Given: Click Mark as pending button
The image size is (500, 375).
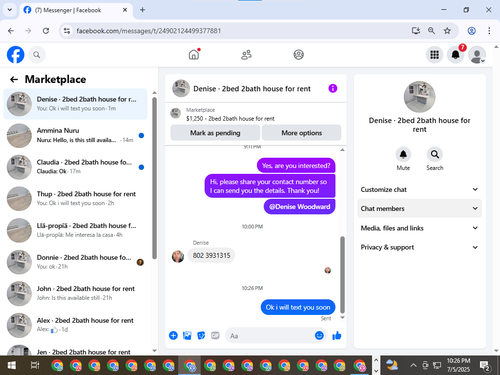Looking at the screenshot, I should [215, 133].
